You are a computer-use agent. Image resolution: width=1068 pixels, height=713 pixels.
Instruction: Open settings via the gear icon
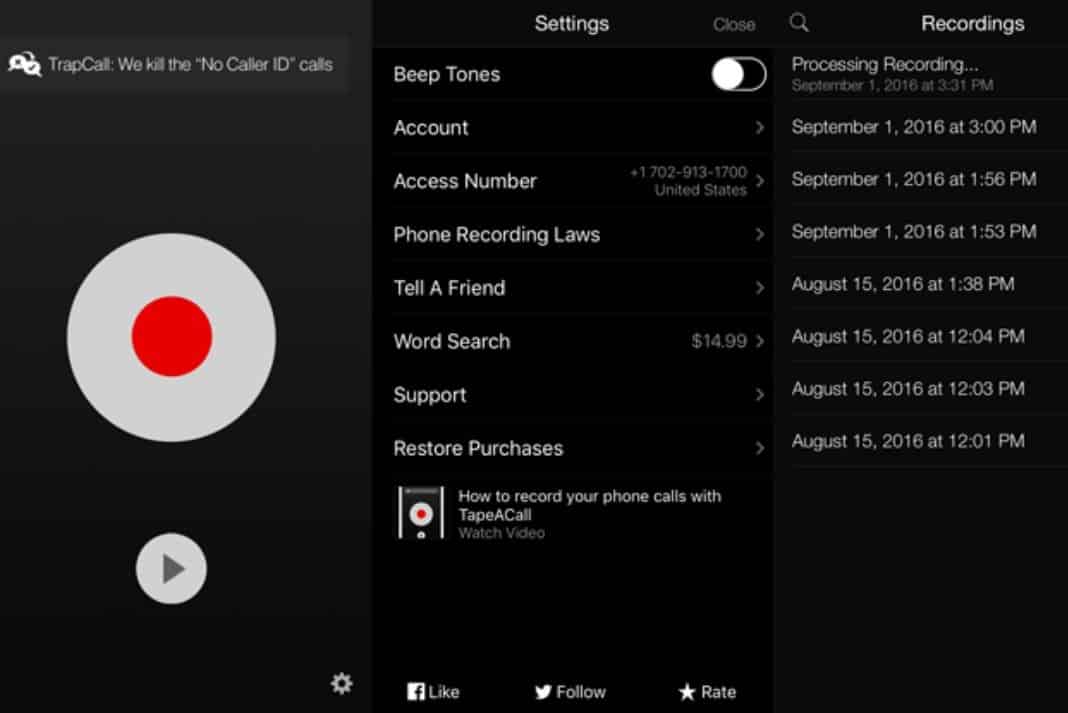(341, 683)
